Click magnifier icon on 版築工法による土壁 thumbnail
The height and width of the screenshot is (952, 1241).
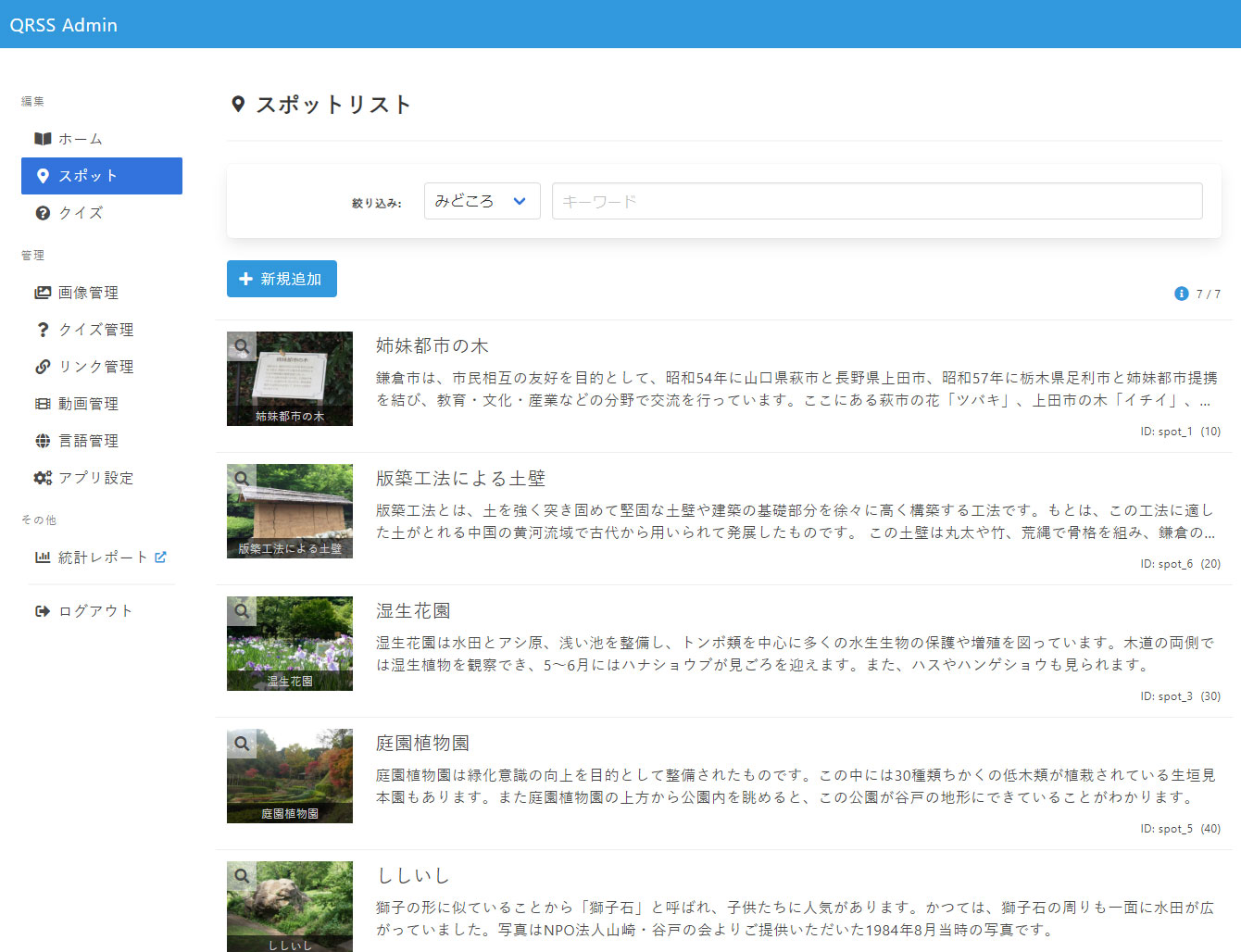click(242, 479)
